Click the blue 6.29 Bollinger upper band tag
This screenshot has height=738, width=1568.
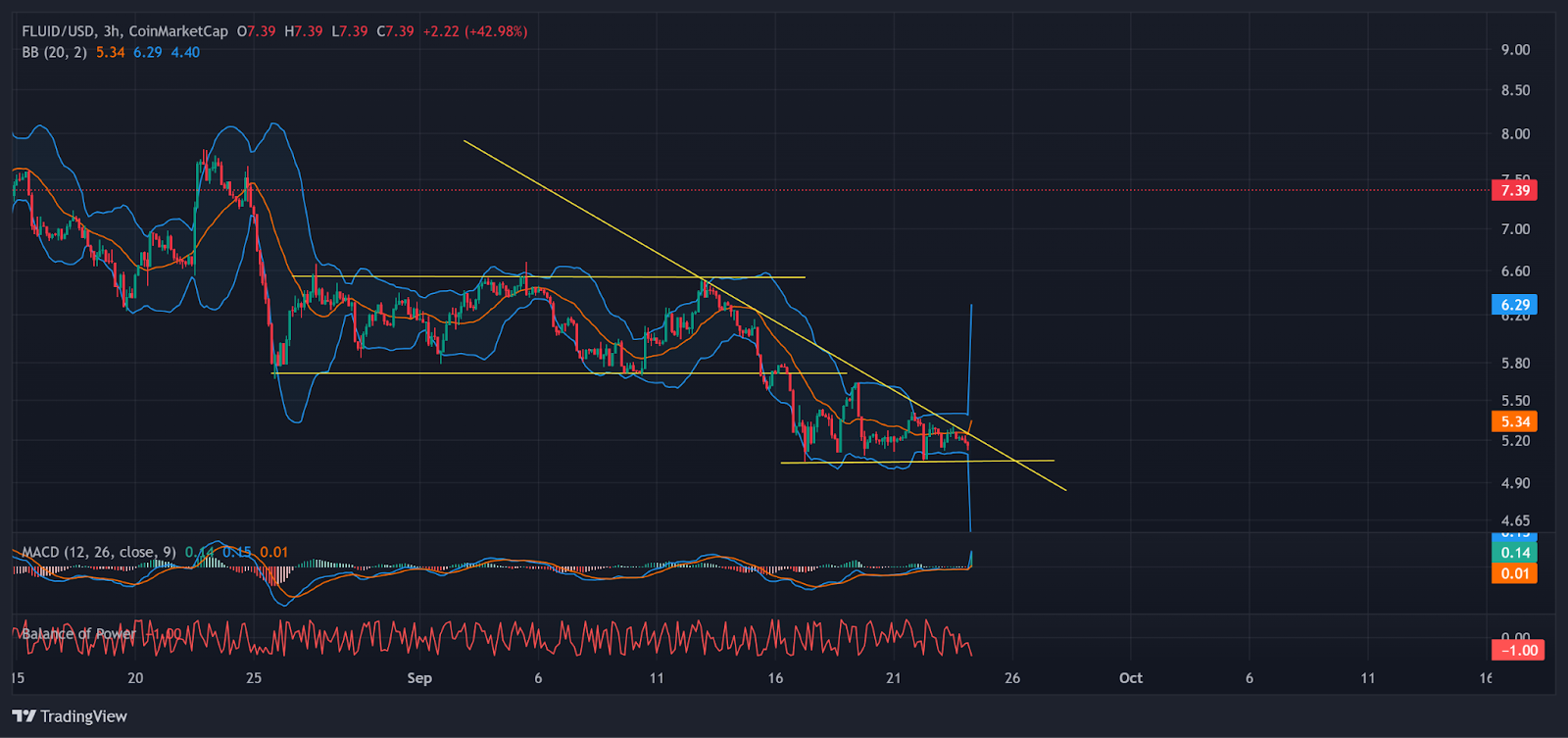click(x=1514, y=305)
